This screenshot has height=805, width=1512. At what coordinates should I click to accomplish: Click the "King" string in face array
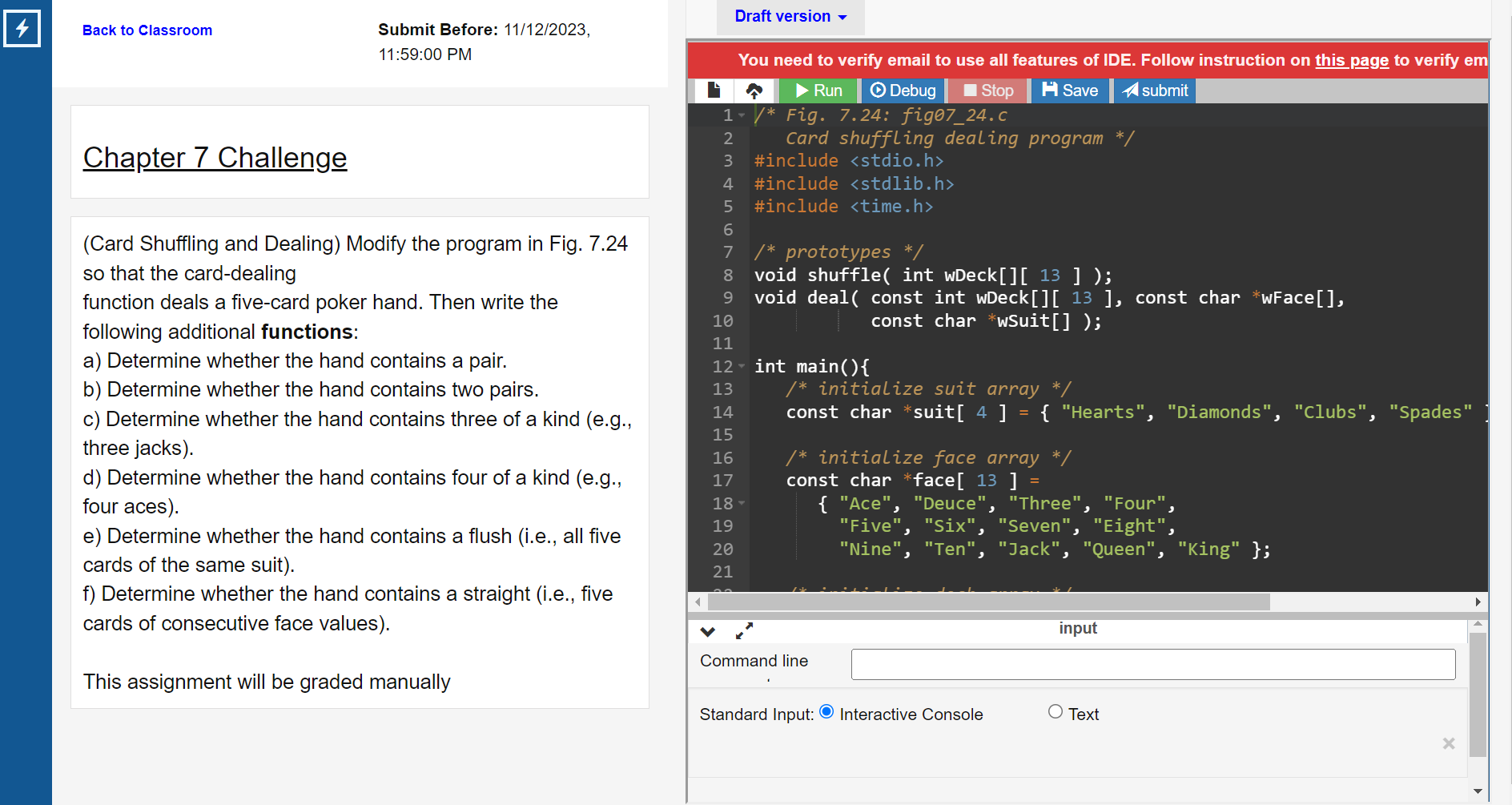(1208, 549)
